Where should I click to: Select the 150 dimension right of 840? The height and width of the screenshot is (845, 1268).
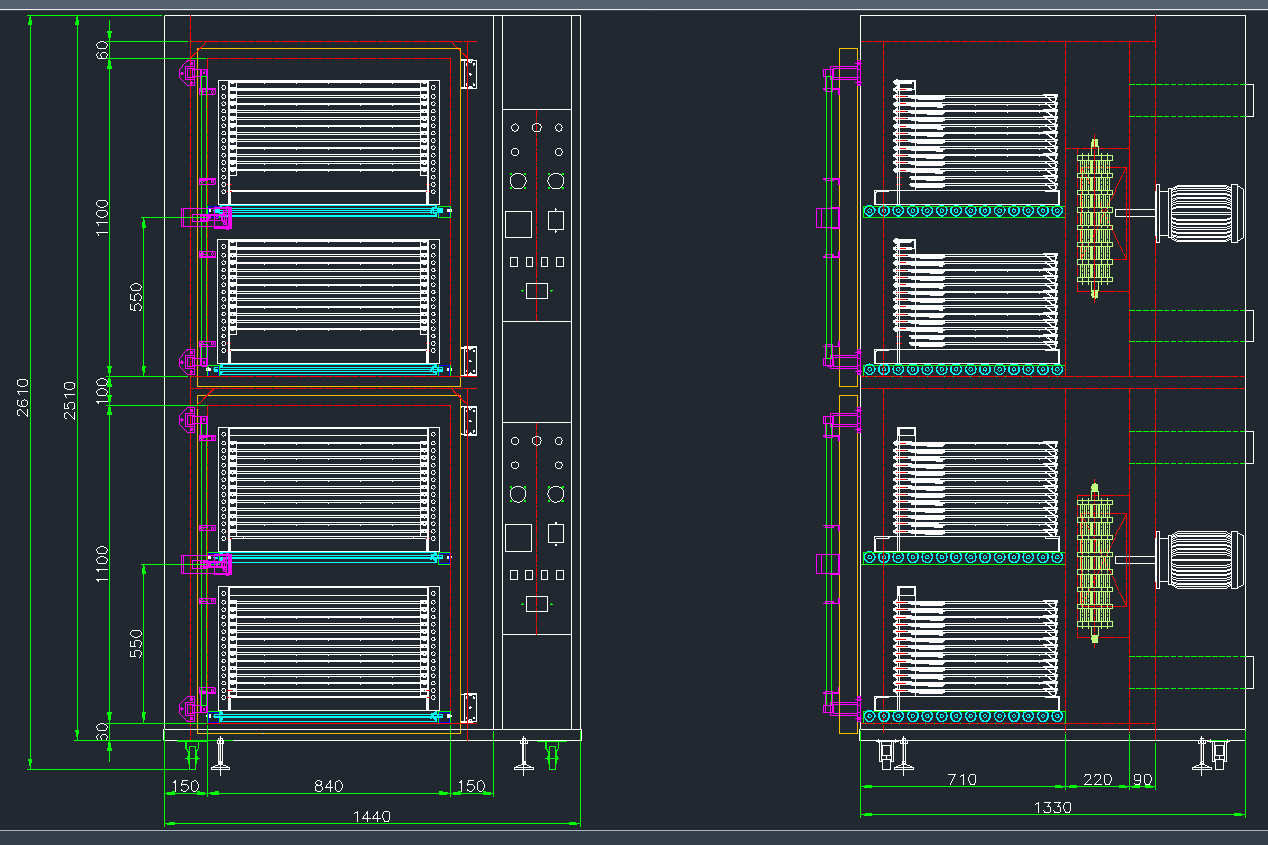(x=470, y=787)
